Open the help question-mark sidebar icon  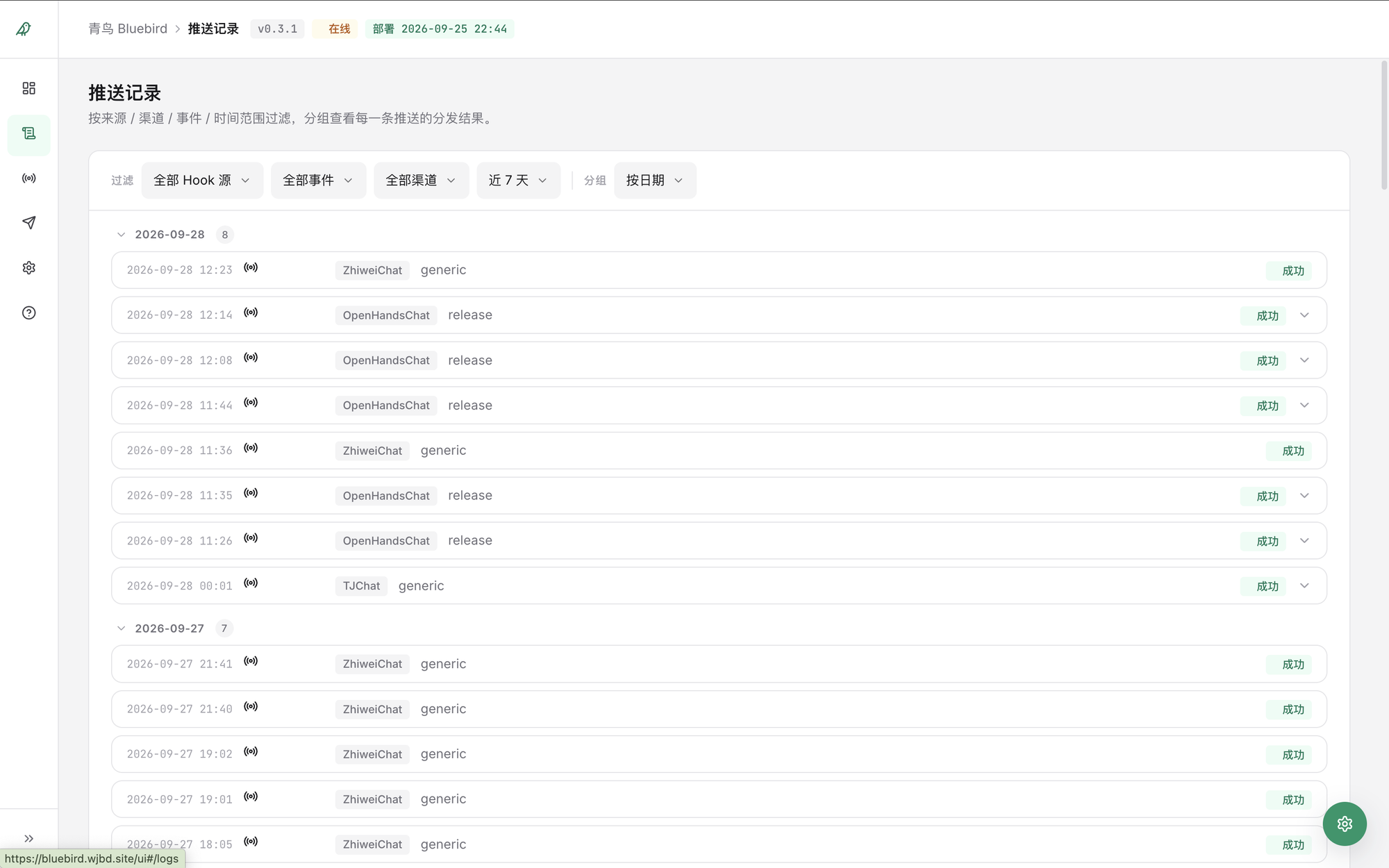coord(28,313)
